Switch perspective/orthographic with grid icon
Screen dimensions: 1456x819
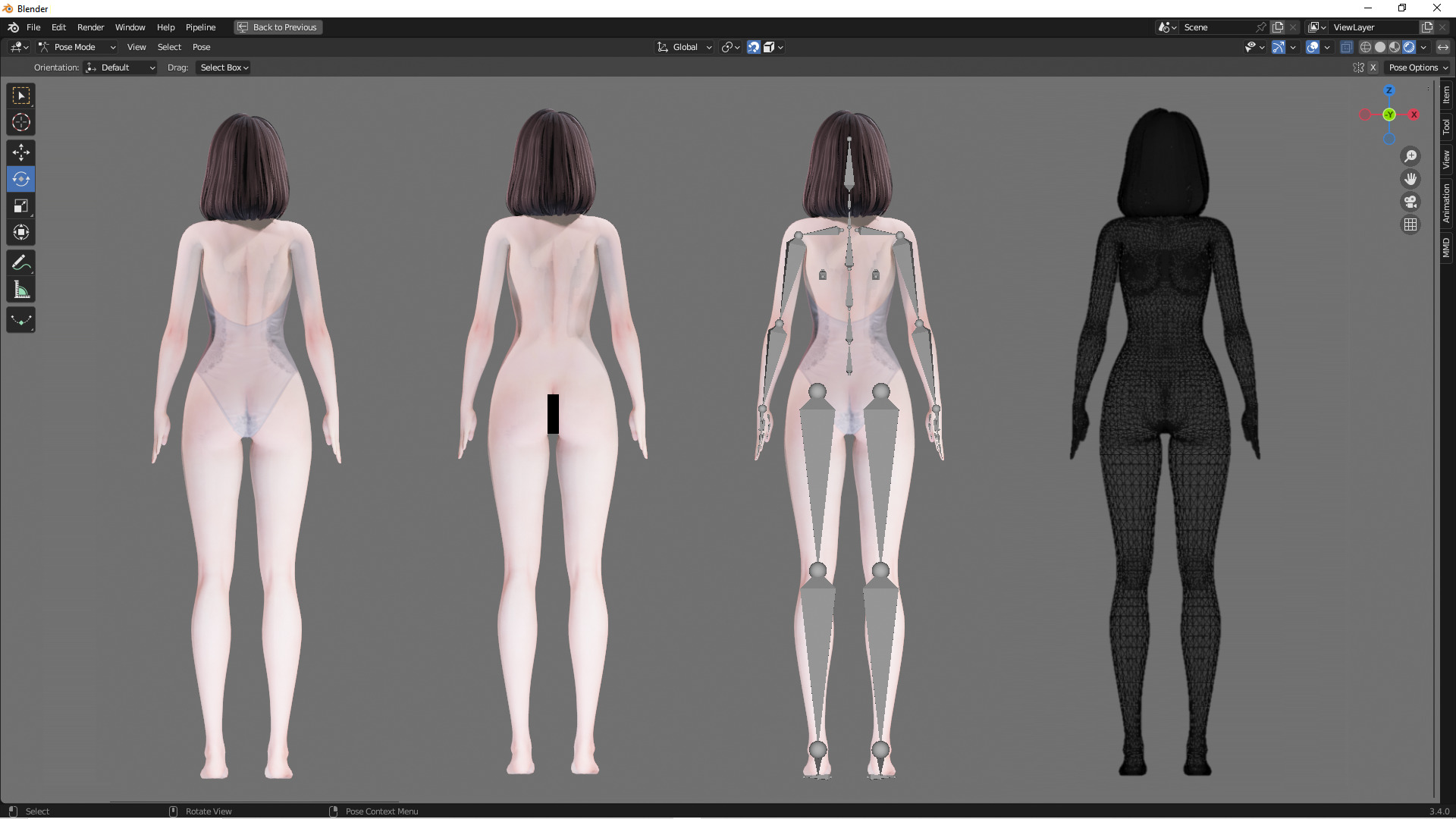point(1410,224)
